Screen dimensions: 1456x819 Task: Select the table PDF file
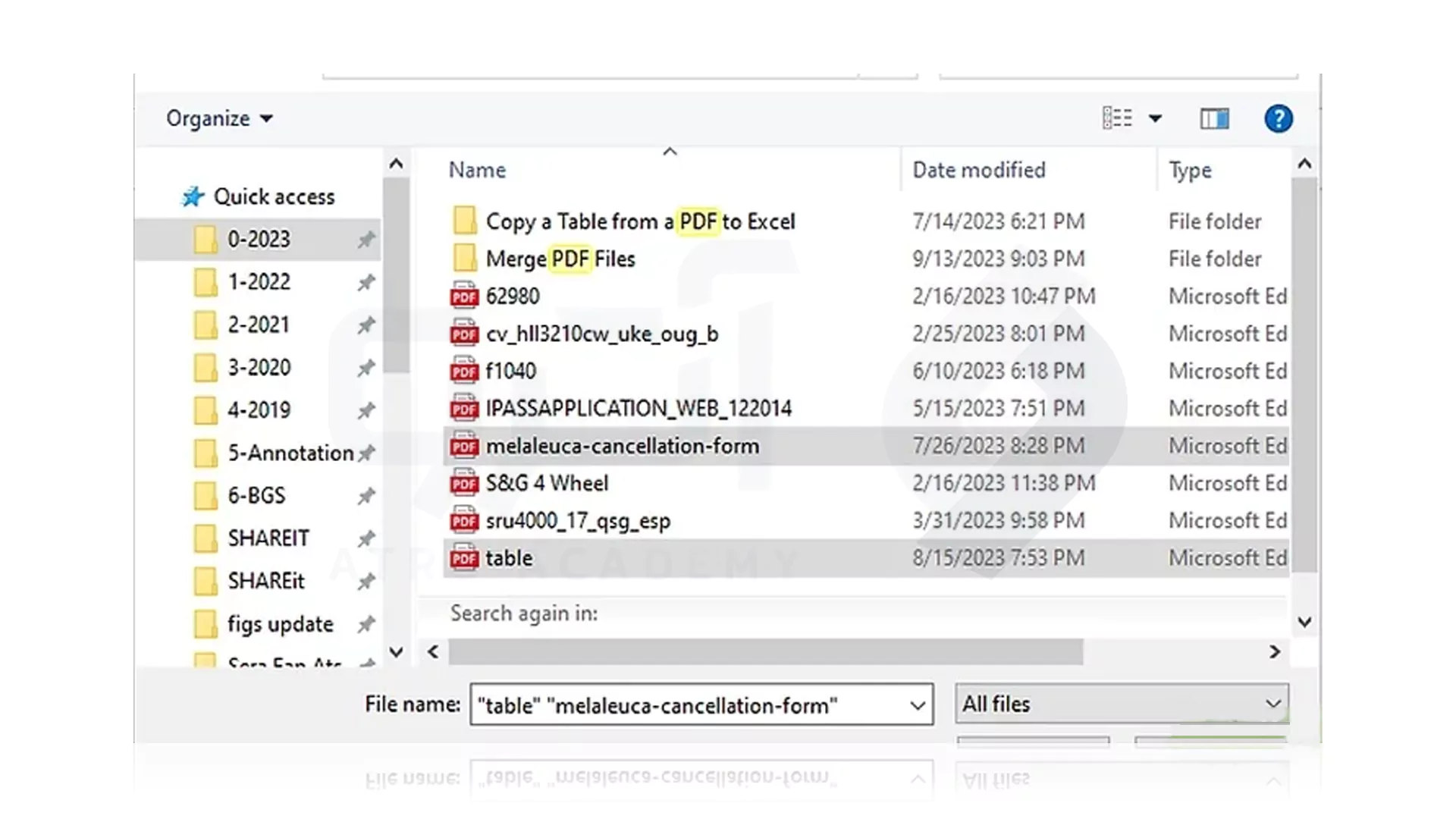tap(509, 558)
